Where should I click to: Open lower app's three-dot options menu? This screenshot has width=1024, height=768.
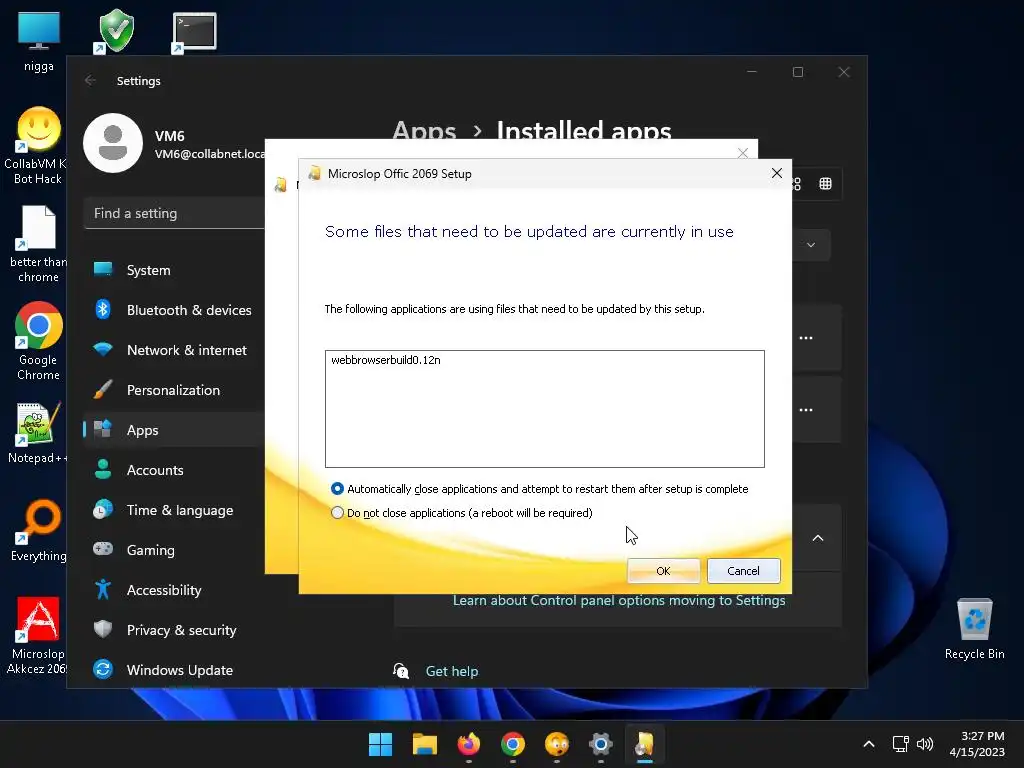click(x=806, y=409)
